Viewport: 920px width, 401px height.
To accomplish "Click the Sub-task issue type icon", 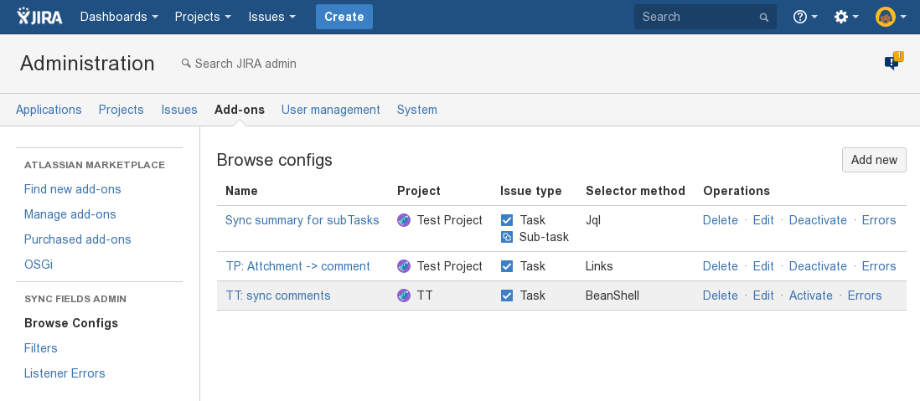I will (x=506, y=237).
